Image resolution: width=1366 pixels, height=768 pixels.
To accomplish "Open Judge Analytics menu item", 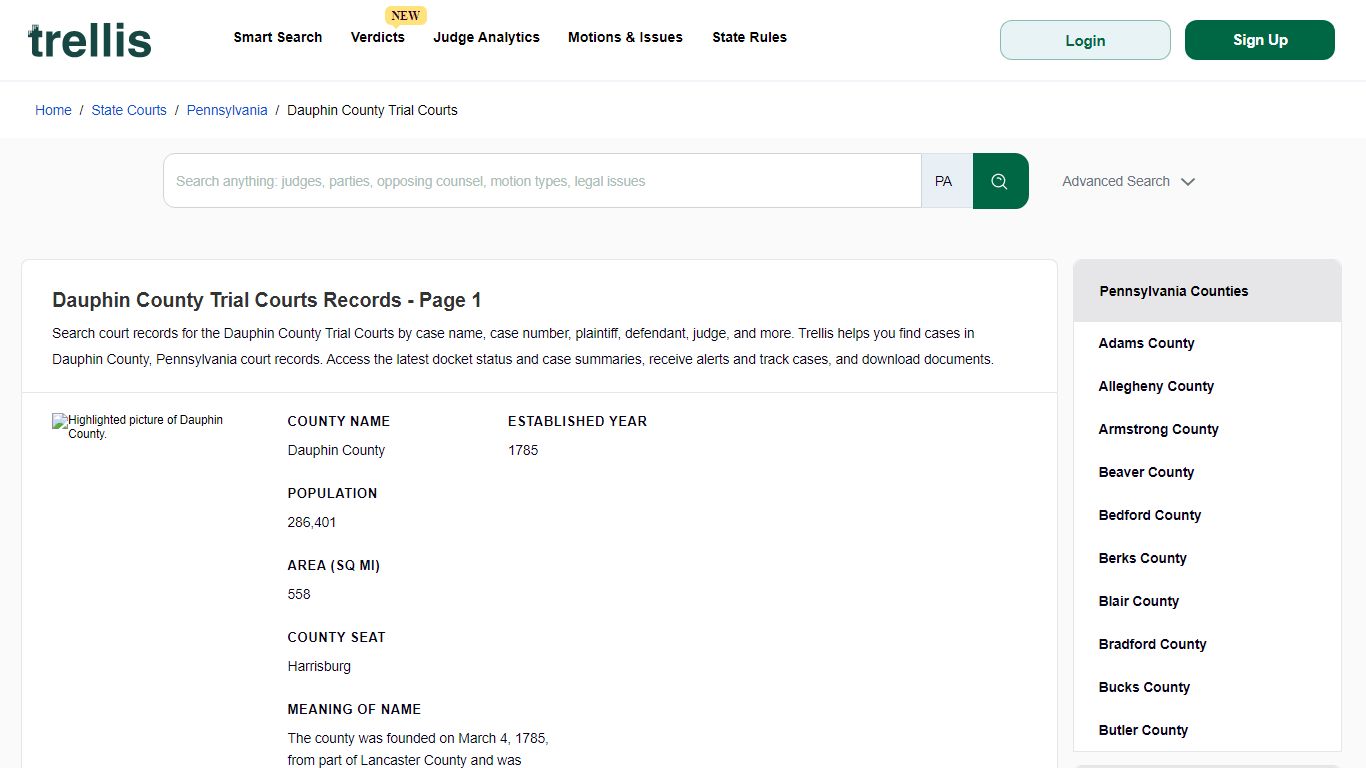I will click(487, 37).
